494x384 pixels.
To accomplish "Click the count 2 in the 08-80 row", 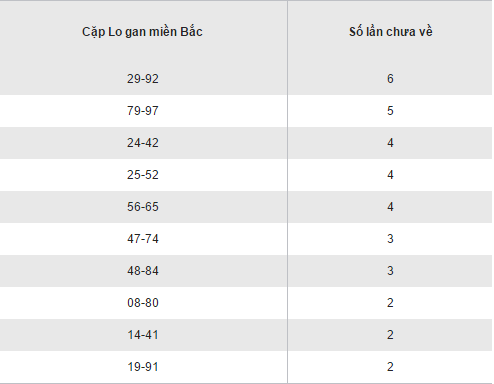I will [390, 303].
